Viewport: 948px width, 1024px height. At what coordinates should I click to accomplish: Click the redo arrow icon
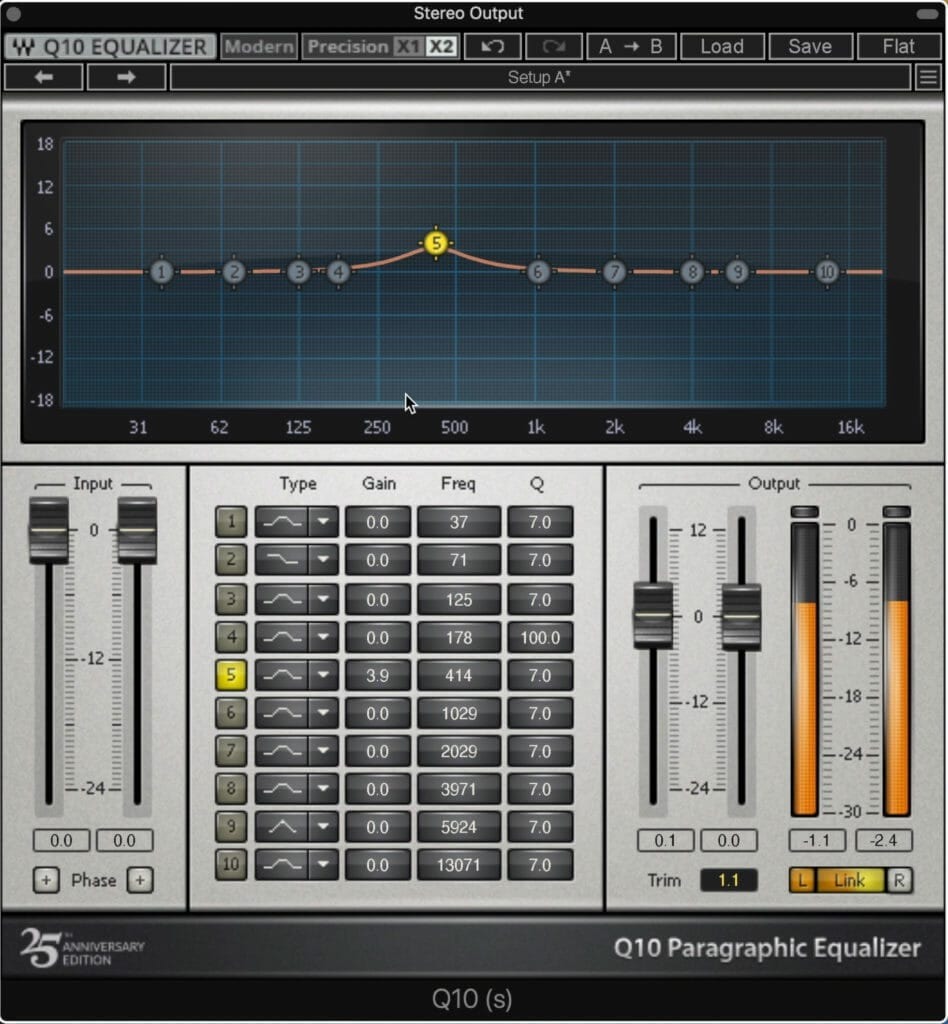554,46
